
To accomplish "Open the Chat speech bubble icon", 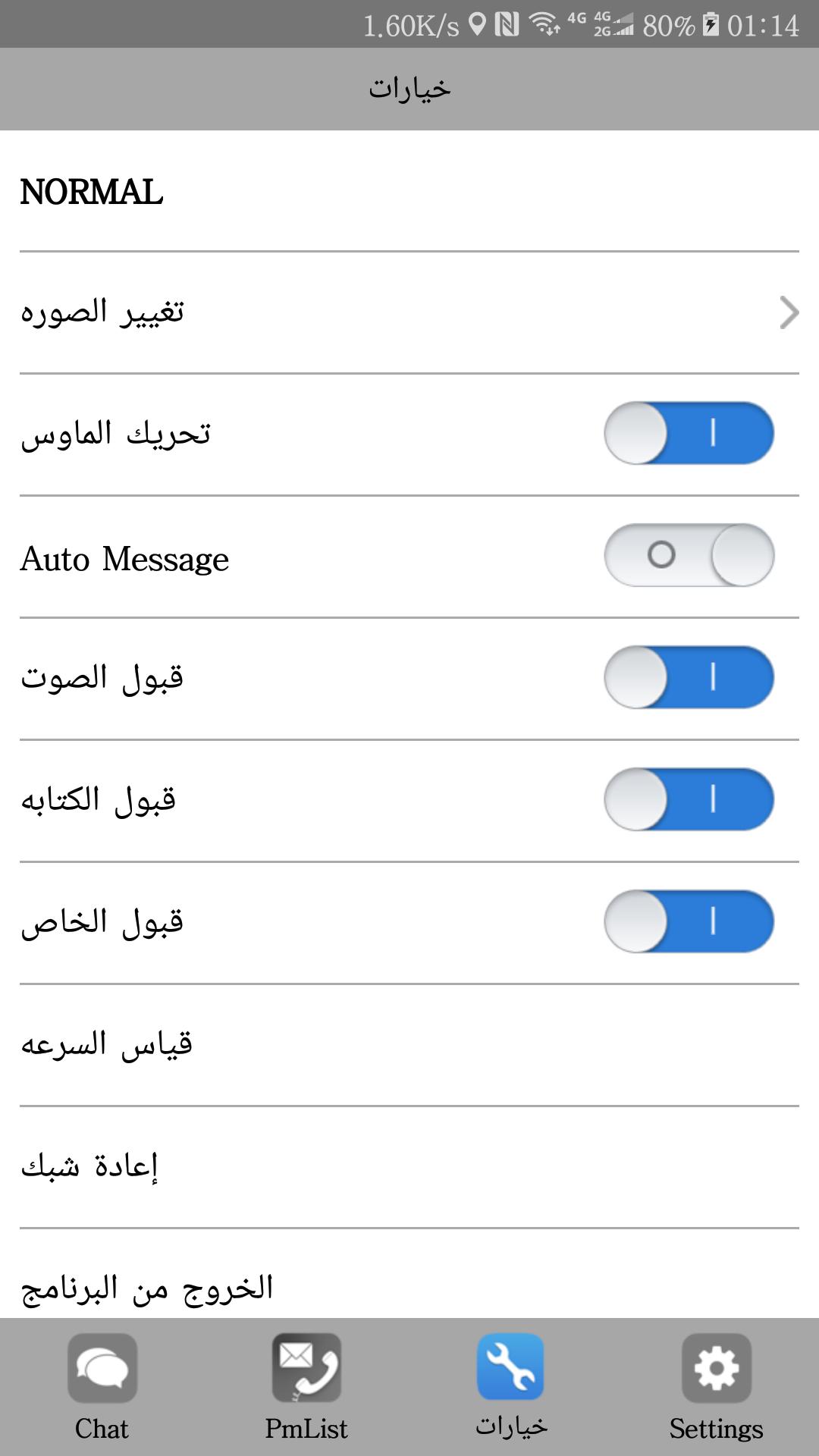I will [102, 1368].
